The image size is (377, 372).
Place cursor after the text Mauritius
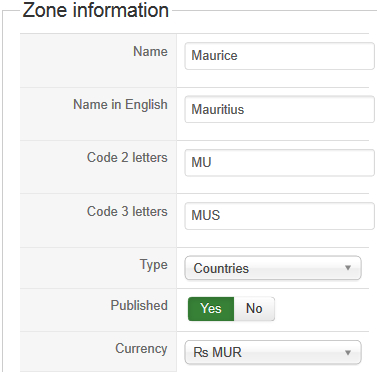pos(245,109)
